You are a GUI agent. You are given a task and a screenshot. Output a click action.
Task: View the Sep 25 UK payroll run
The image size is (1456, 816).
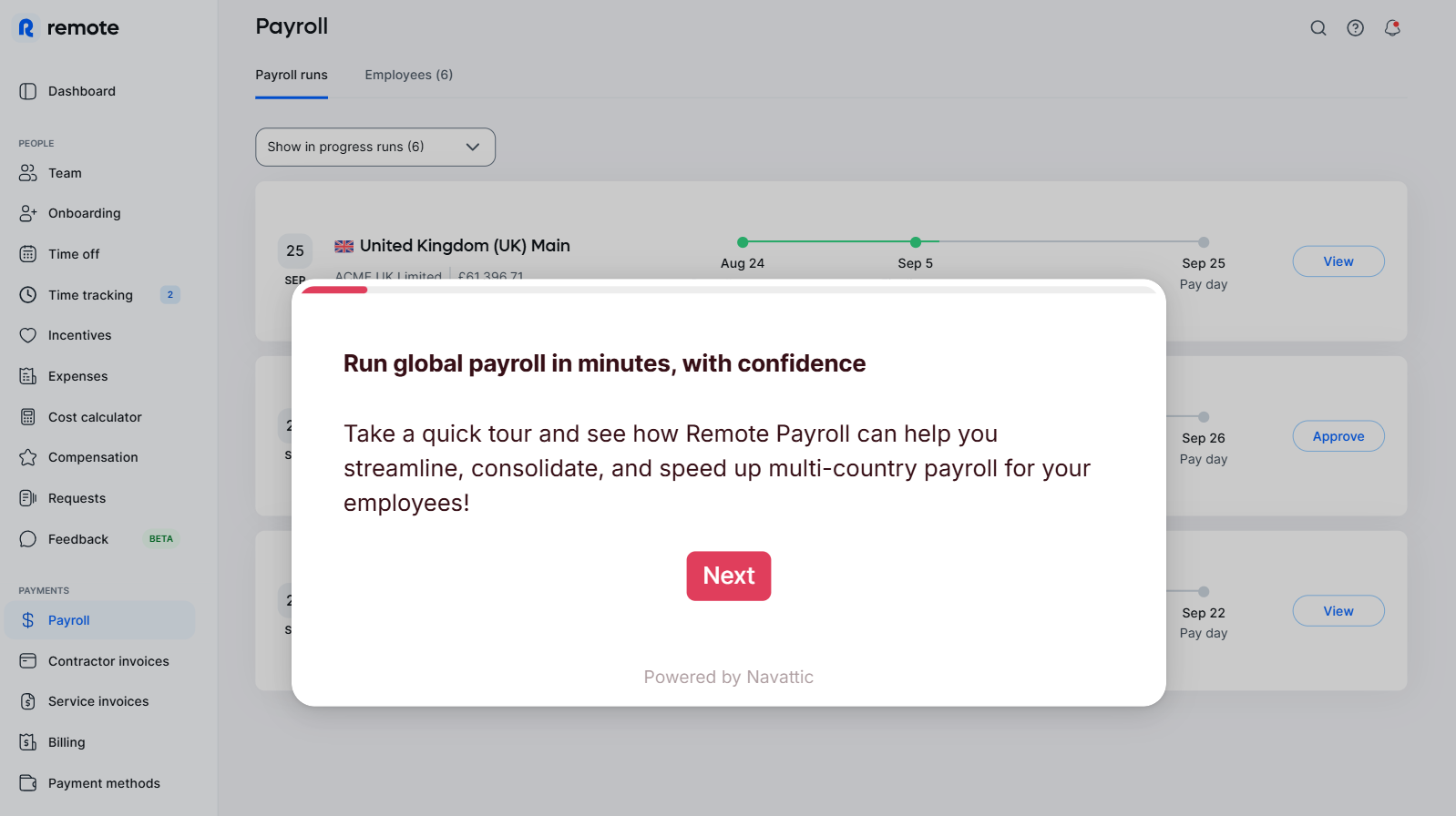point(1338,261)
